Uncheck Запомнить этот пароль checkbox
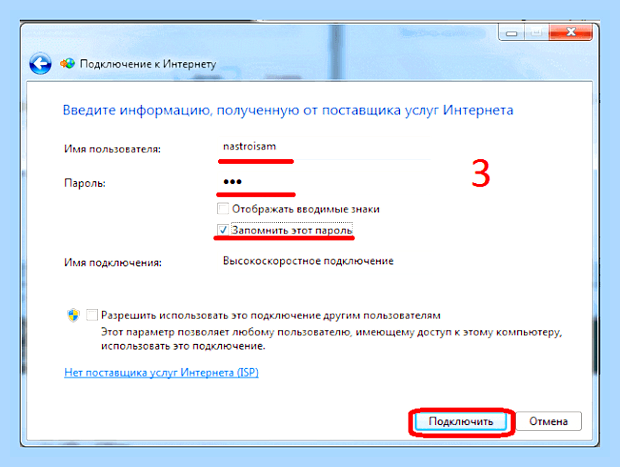 [223, 230]
